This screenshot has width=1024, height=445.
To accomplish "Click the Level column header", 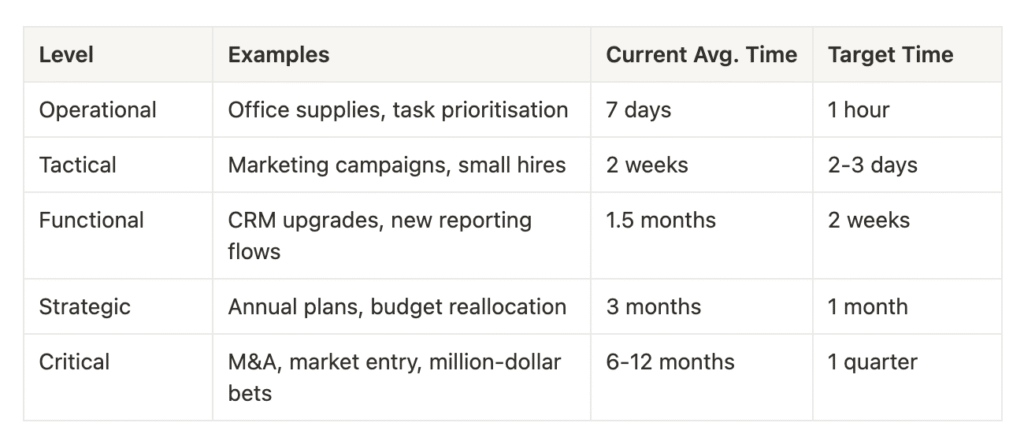I will point(118,54).
